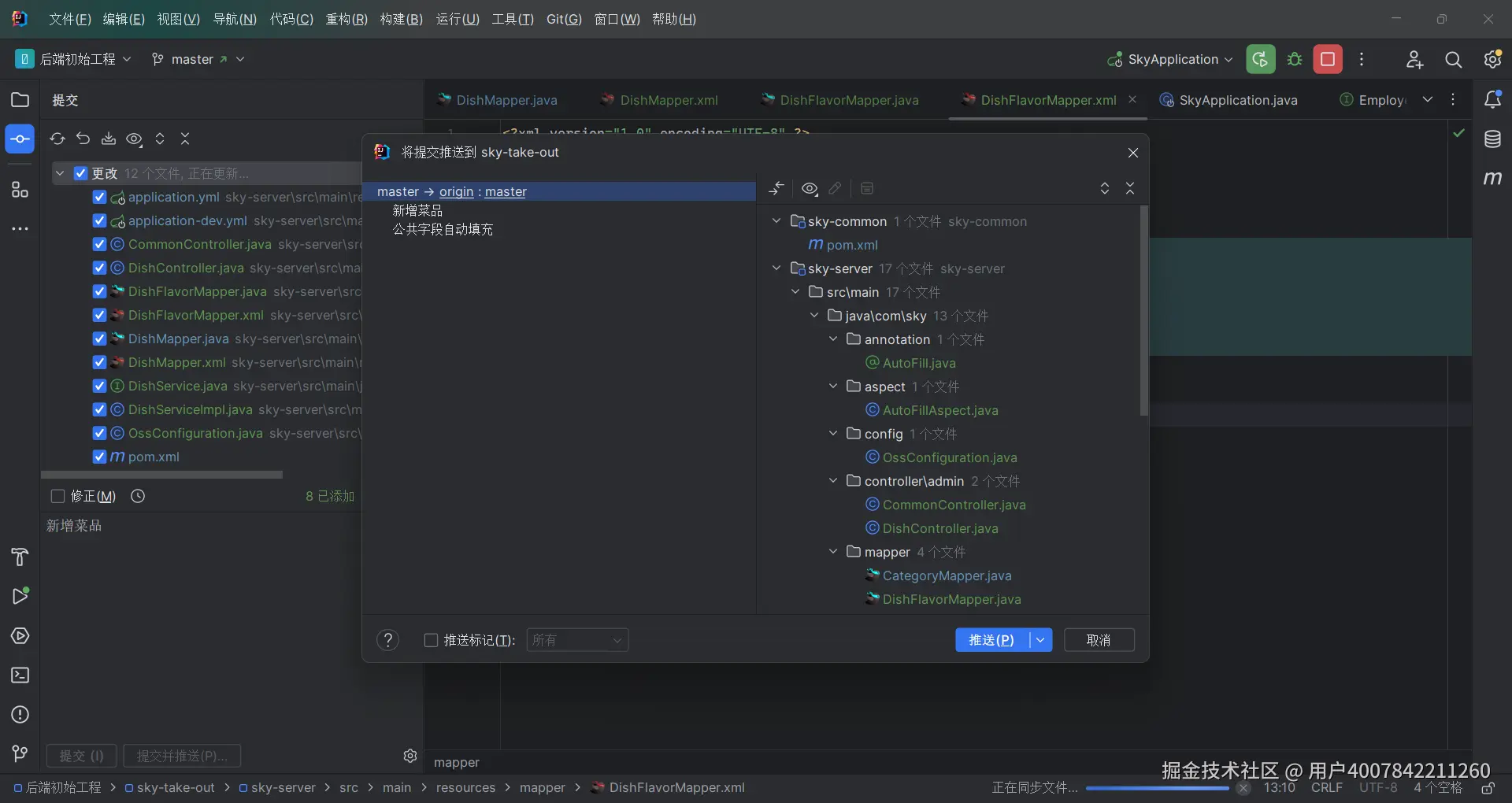Open the Code With Me user icon
The height and width of the screenshot is (803, 1512).
pyautogui.click(x=1414, y=59)
